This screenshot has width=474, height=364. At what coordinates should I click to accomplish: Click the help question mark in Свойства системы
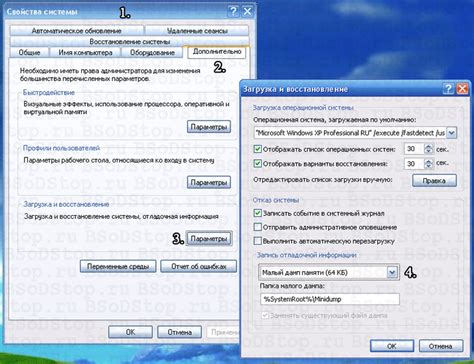click(233, 12)
